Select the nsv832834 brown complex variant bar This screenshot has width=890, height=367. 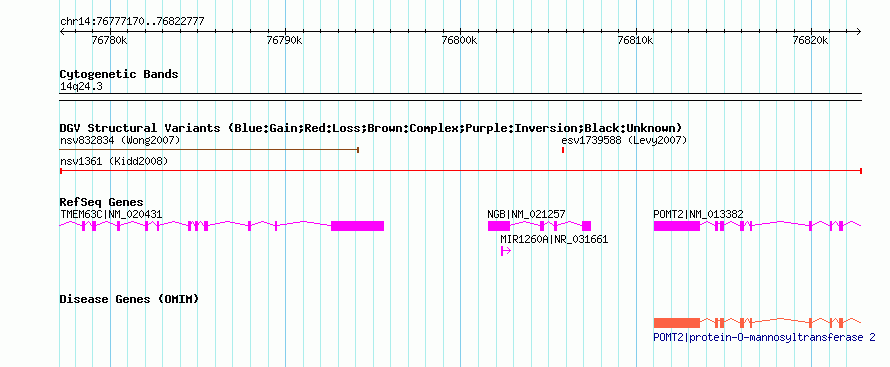209,150
